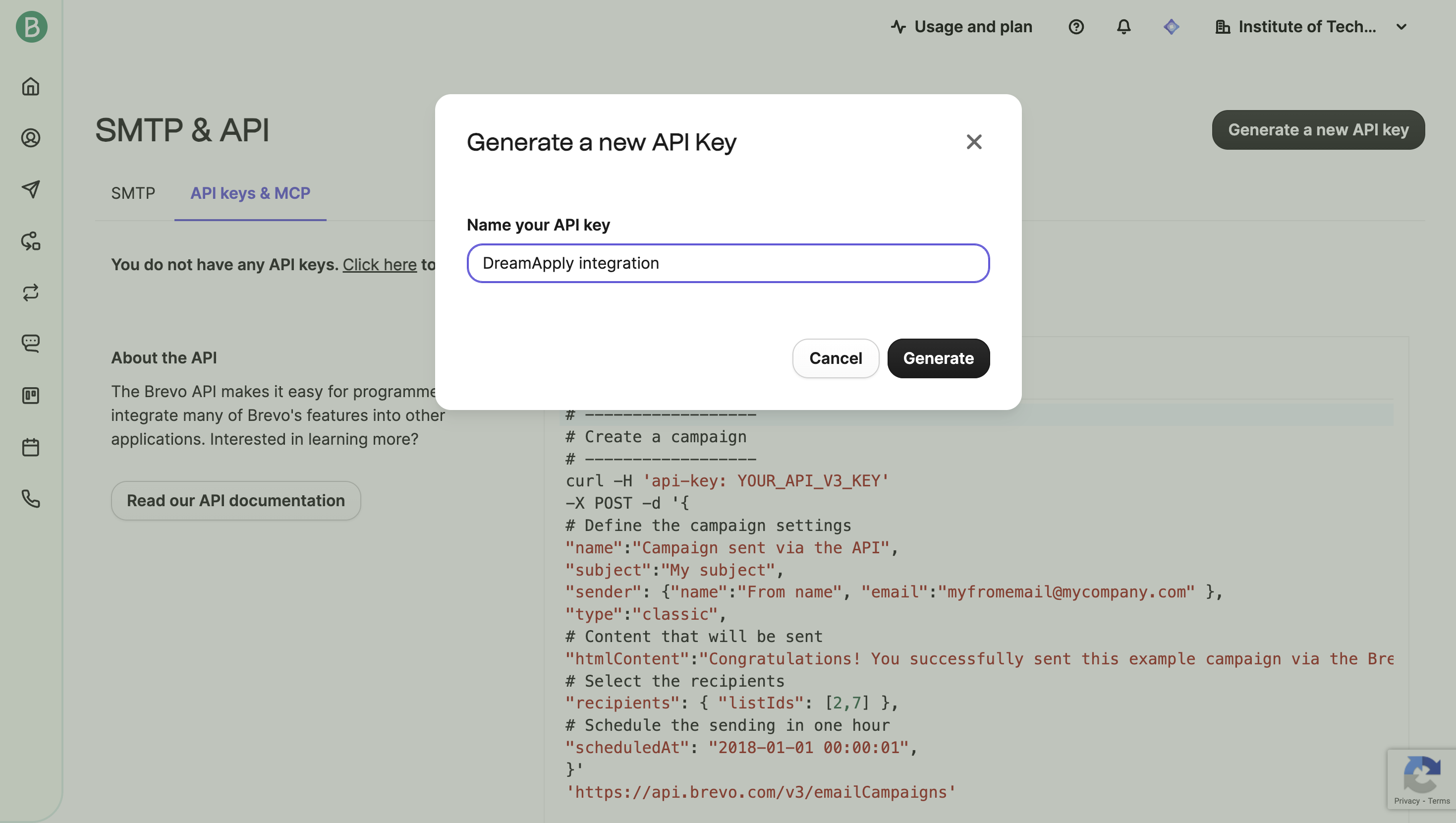Open the Meetings calendar icon

coord(31,447)
